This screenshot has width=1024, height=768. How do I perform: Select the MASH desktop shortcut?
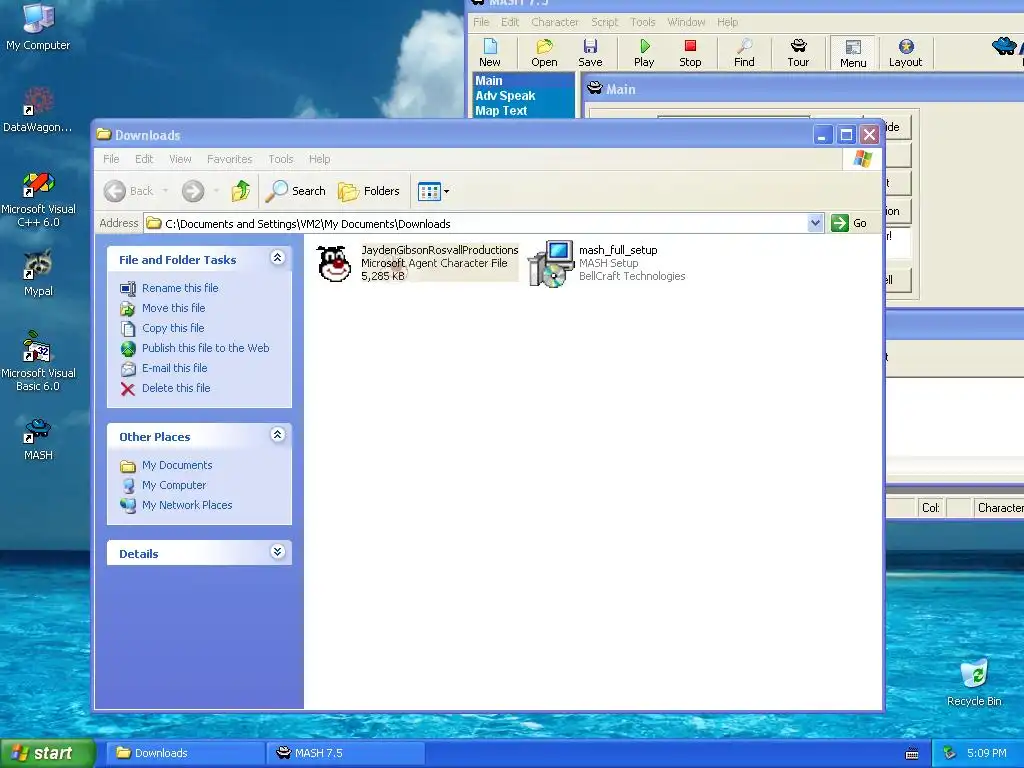[x=38, y=440]
